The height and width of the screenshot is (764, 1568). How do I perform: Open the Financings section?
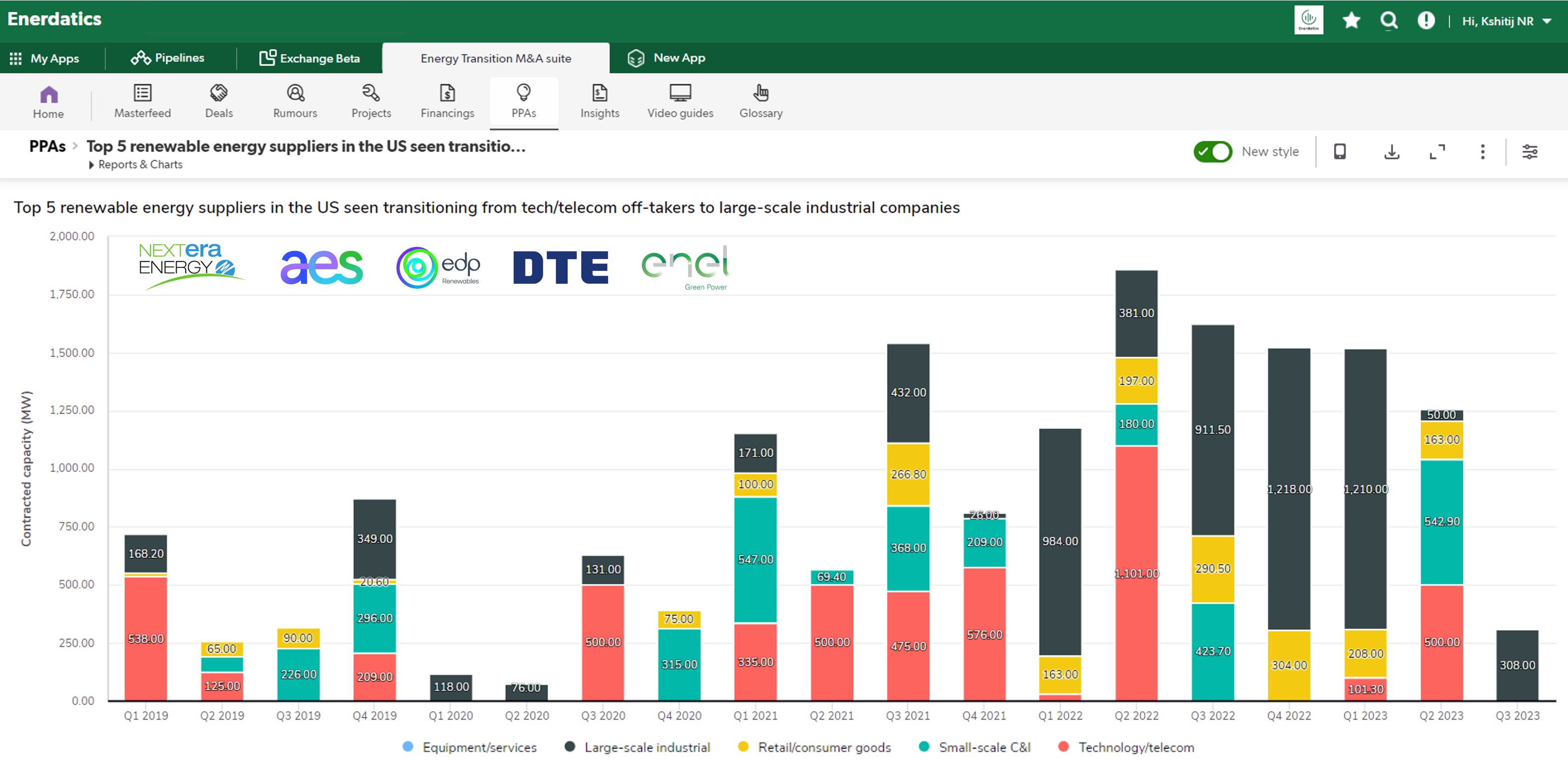[447, 101]
